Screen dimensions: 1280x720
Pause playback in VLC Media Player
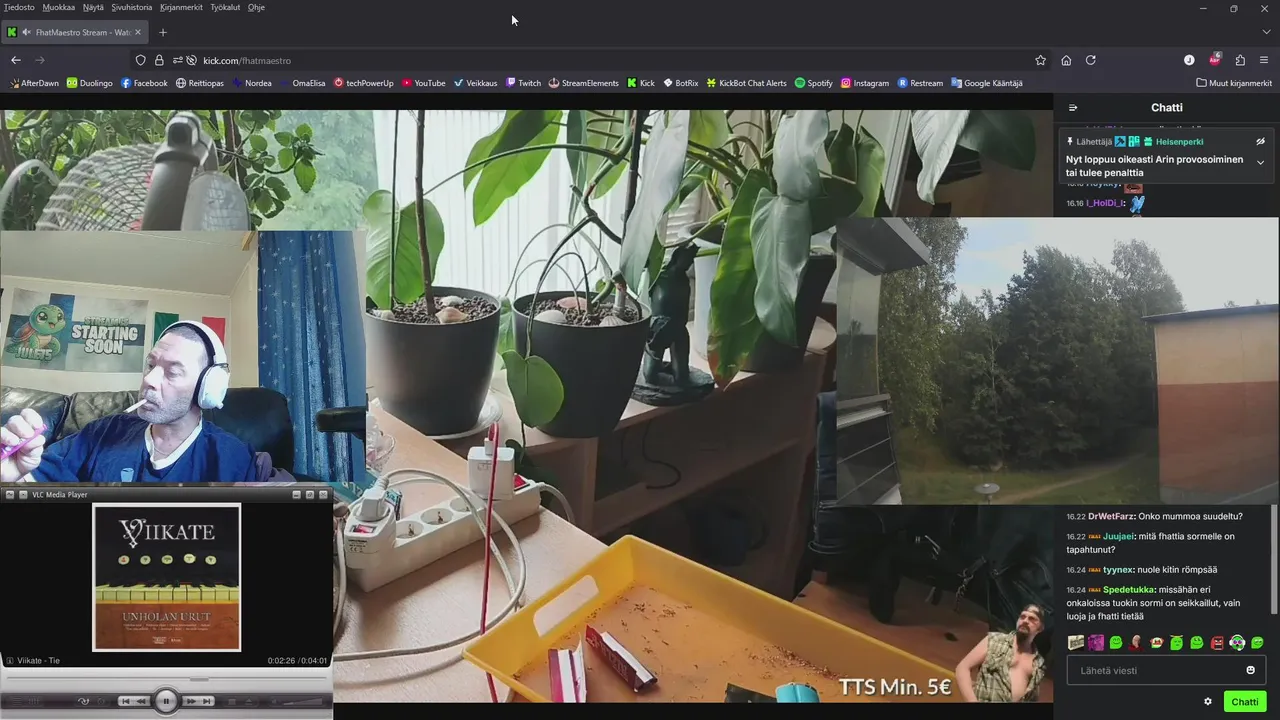(x=166, y=701)
